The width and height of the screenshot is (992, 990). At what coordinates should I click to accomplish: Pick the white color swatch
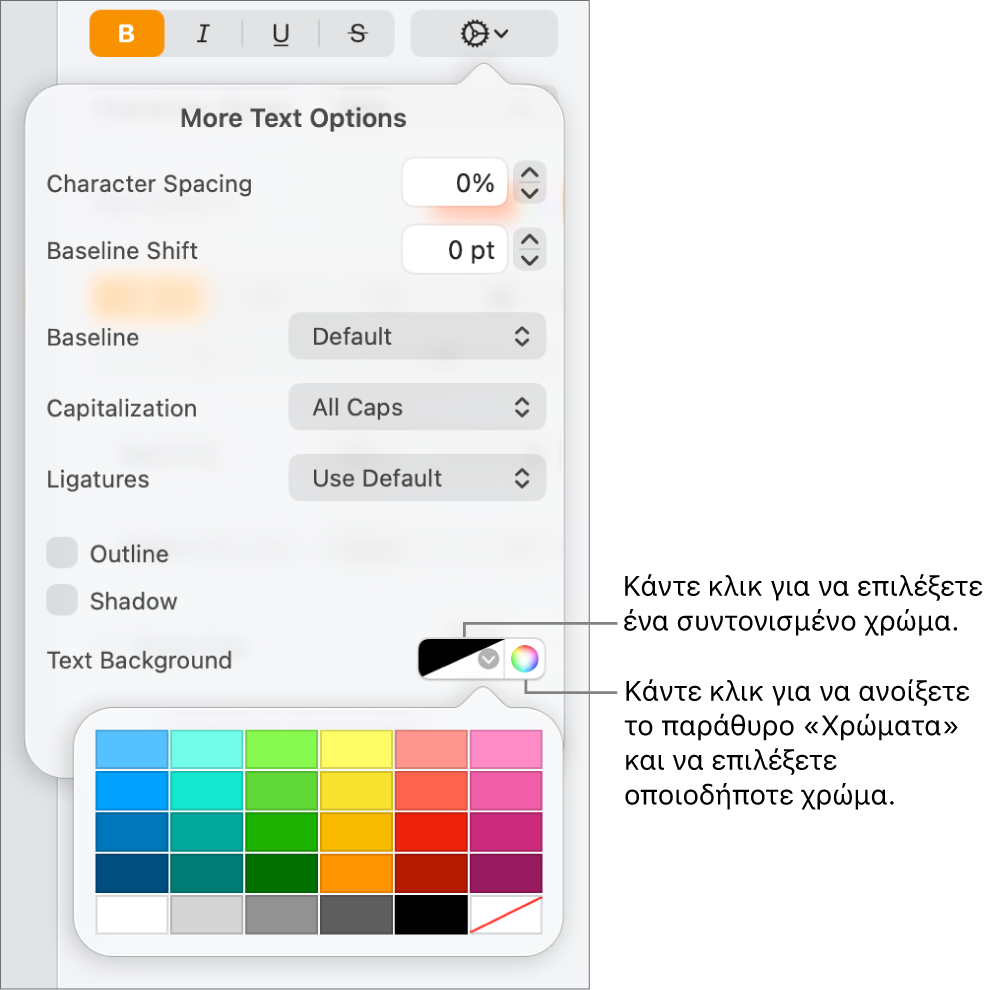coord(132,915)
